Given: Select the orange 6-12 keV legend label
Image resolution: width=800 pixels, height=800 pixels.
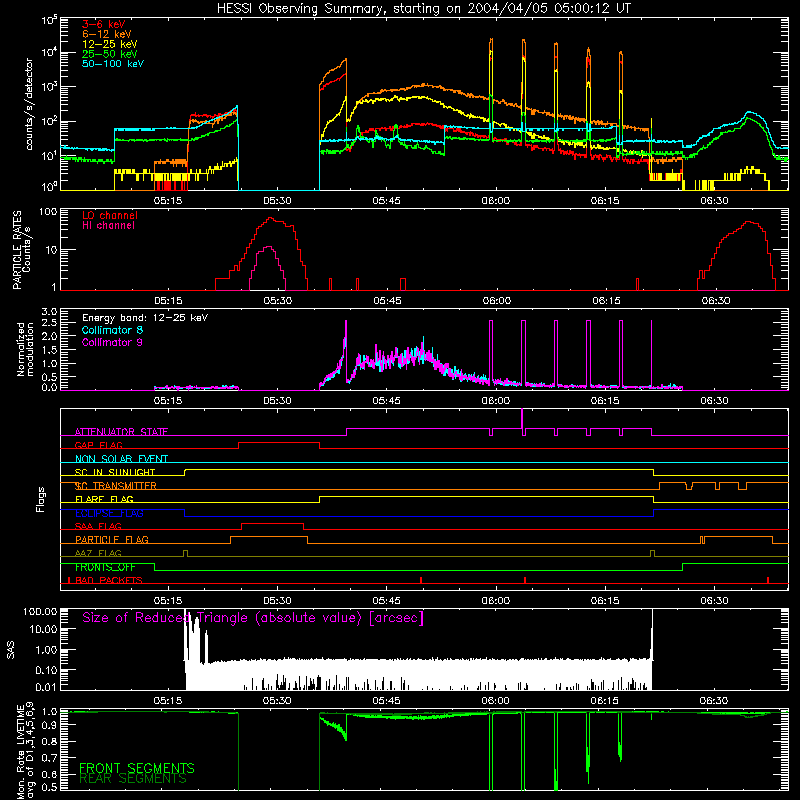Looking at the screenshot, I should [x=107, y=34].
